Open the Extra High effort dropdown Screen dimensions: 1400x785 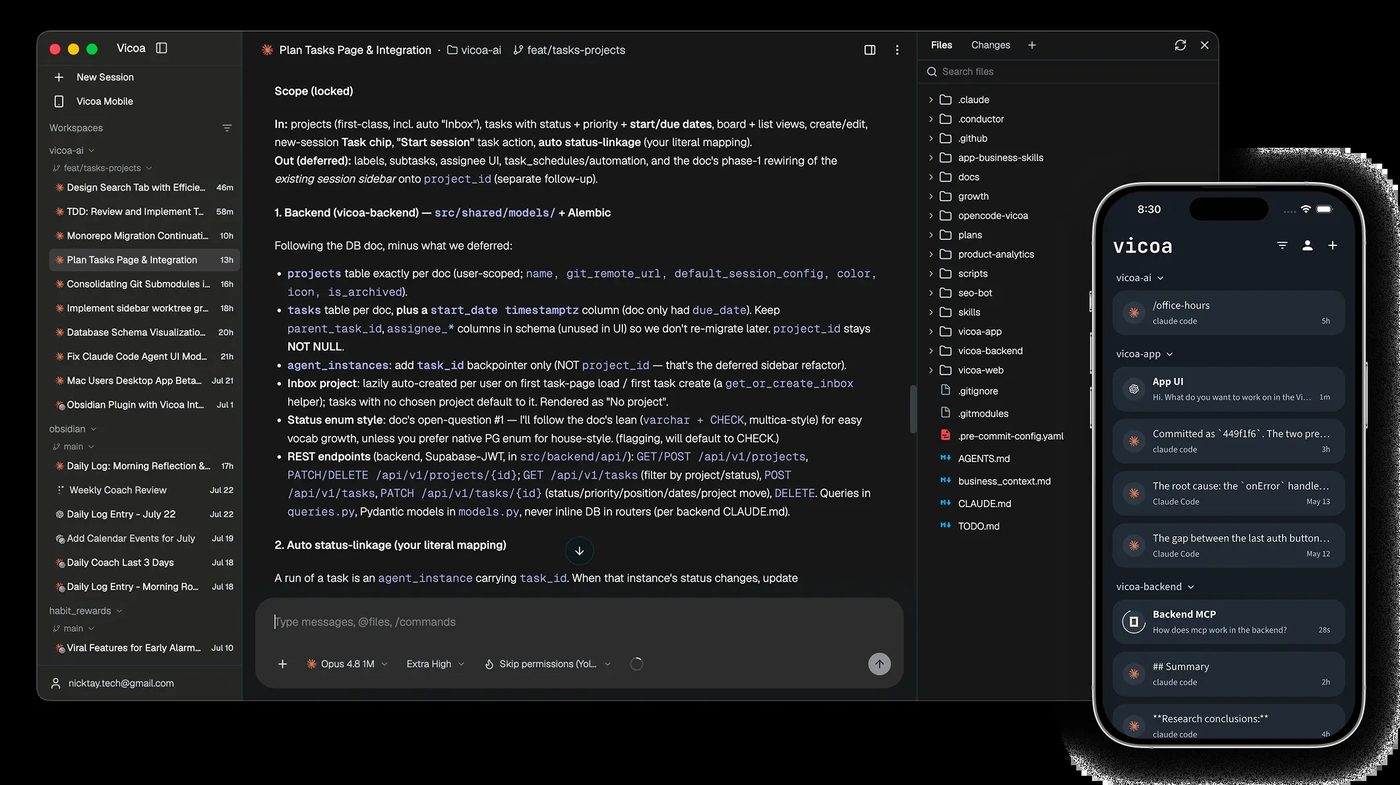click(x=435, y=664)
